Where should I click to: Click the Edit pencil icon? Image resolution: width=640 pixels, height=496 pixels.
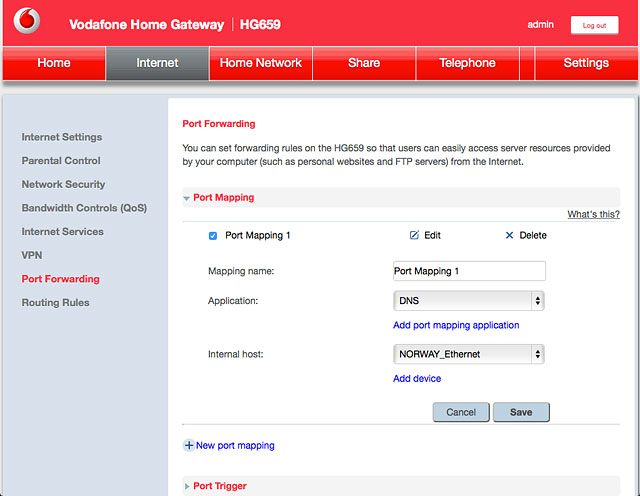(414, 235)
